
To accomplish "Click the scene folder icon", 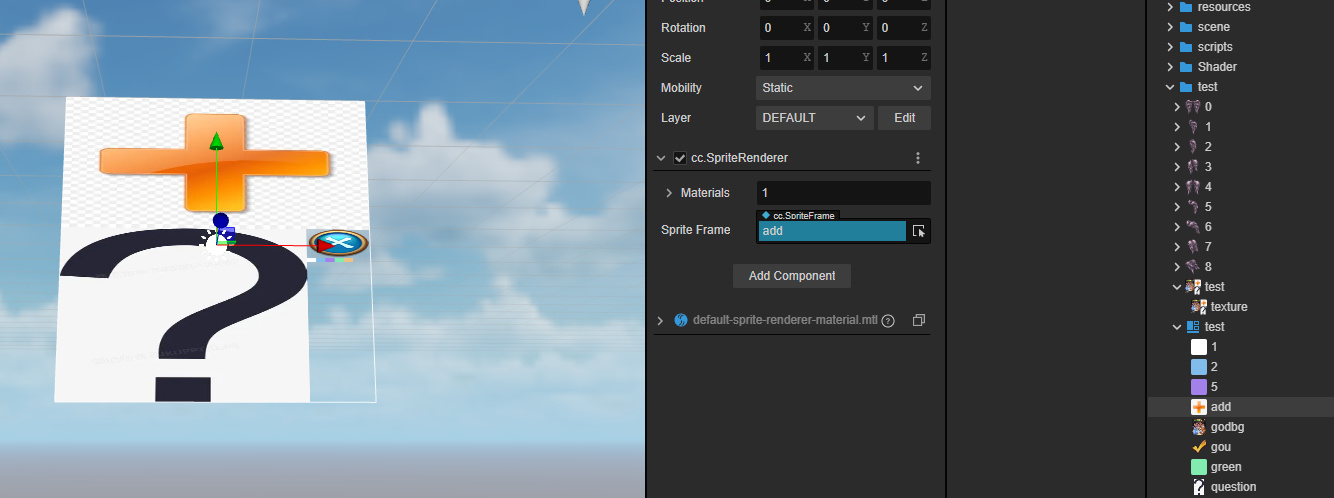I will tap(1186, 27).
